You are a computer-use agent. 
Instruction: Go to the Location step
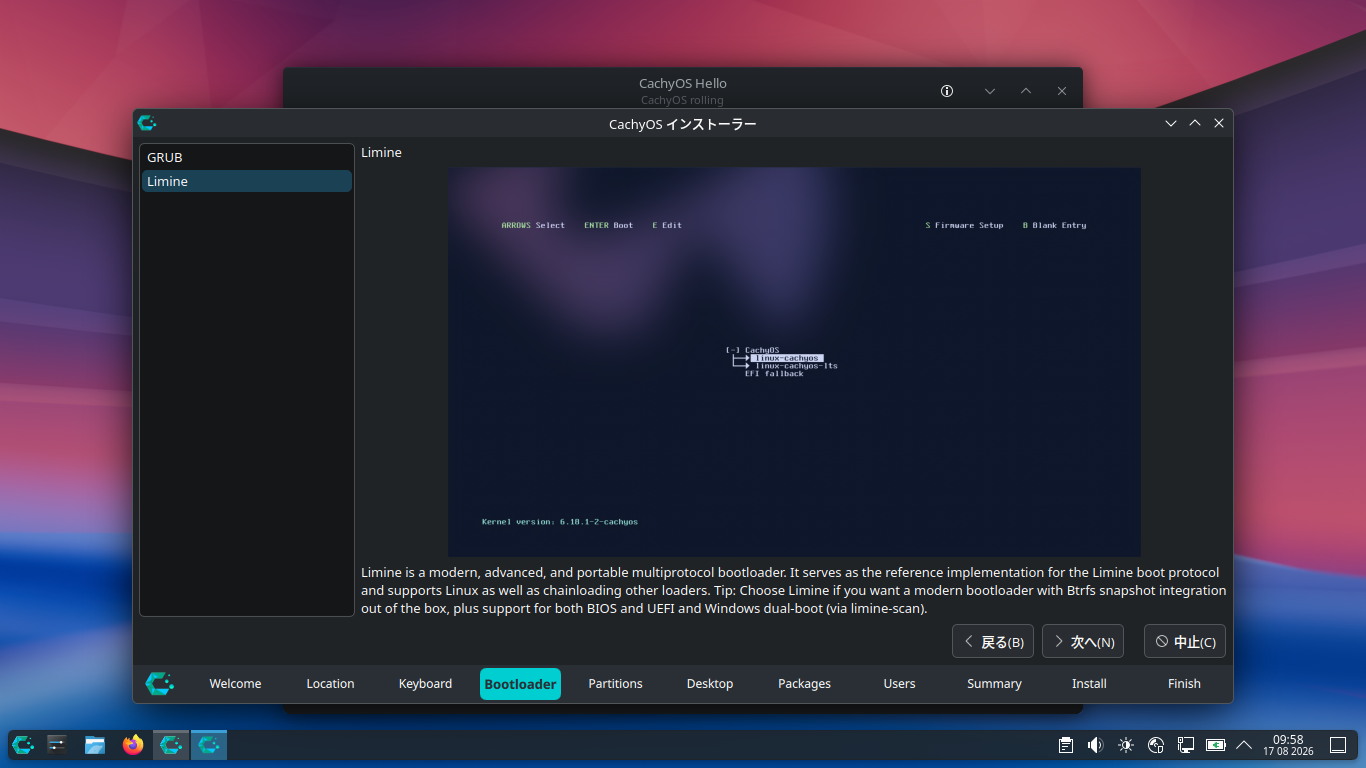point(330,684)
